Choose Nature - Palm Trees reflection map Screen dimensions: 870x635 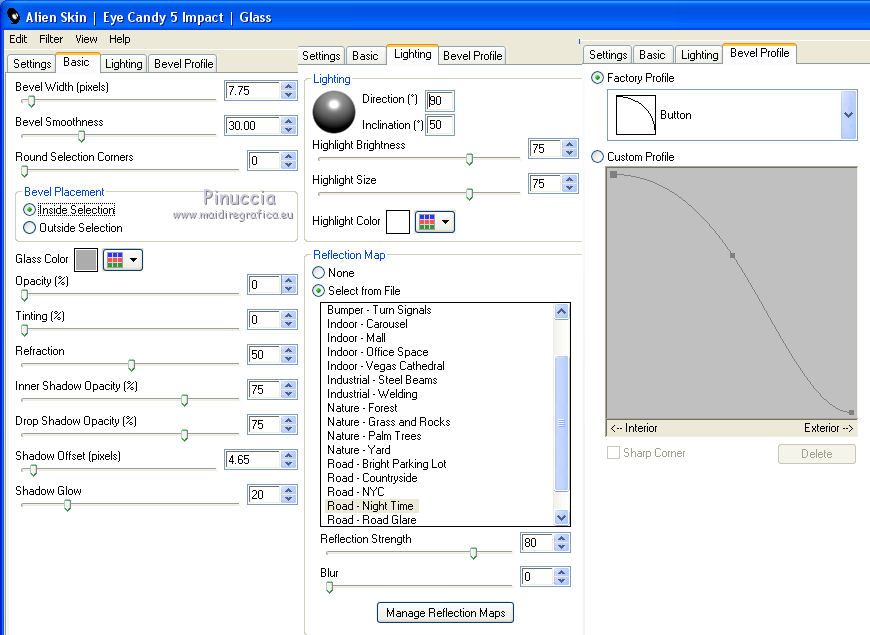coord(374,436)
